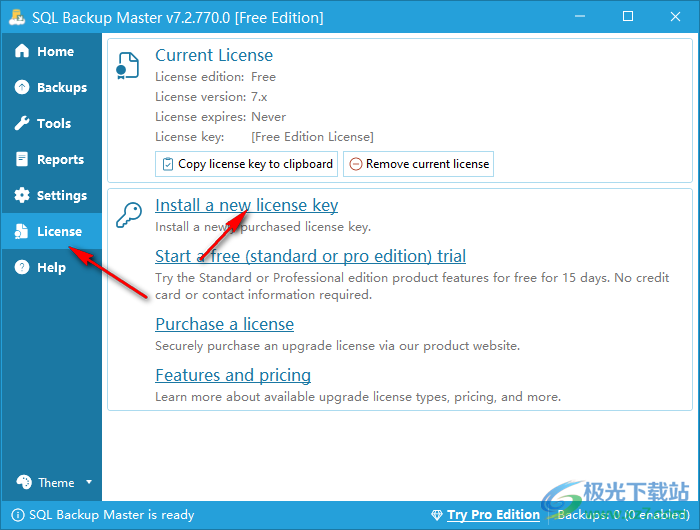Viewport: 700px width, 530px height.
Task: Click the Settings gear icon
Action: [21, 196]
